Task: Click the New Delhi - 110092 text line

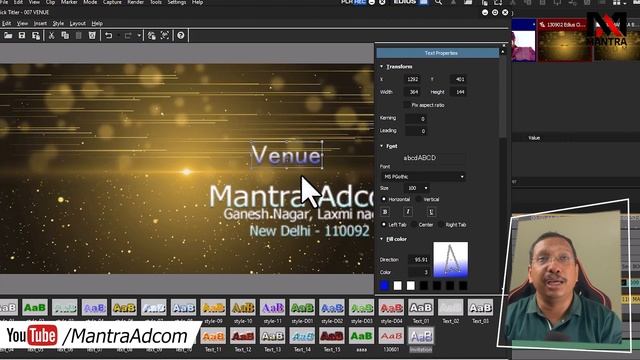Action: (x=309, y=231)
